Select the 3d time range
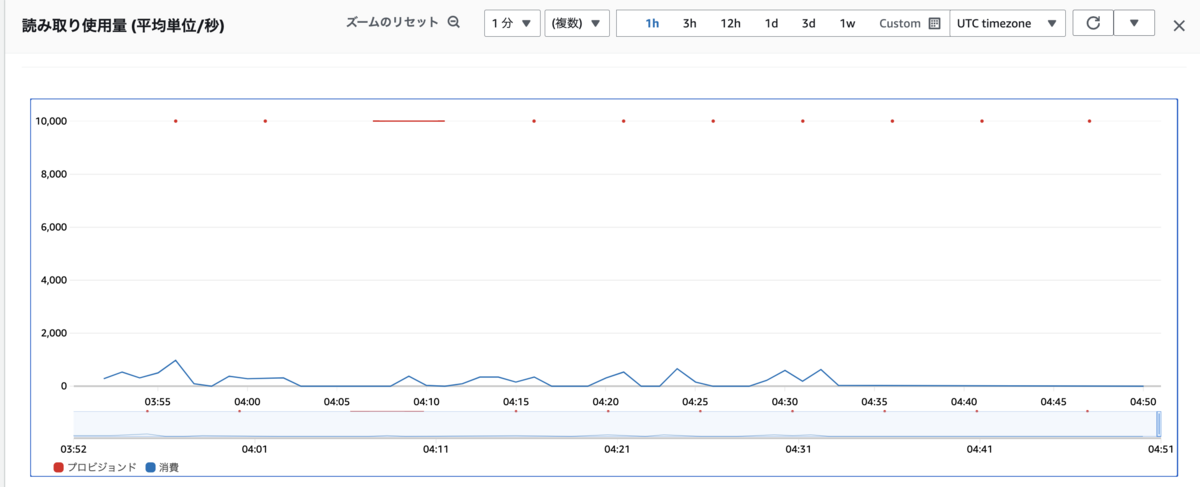 point(808,23)
